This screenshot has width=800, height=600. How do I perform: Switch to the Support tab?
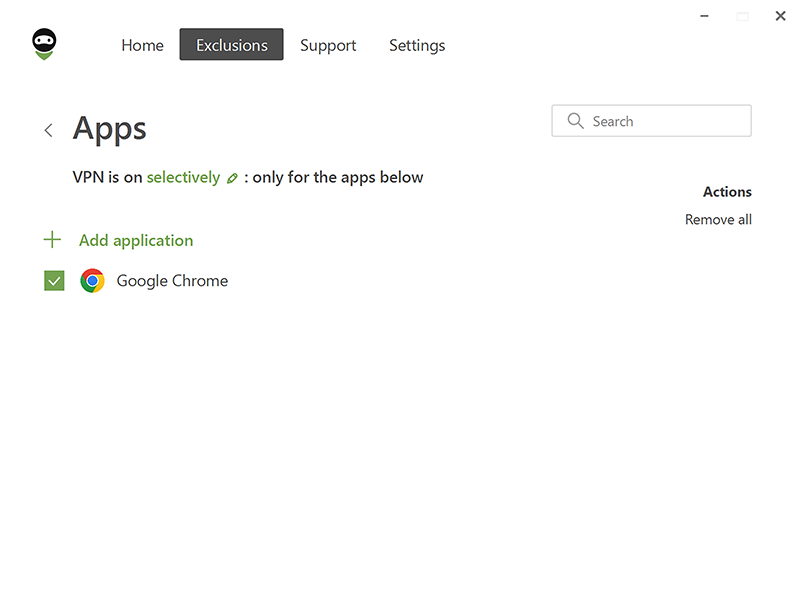point(328,45)
